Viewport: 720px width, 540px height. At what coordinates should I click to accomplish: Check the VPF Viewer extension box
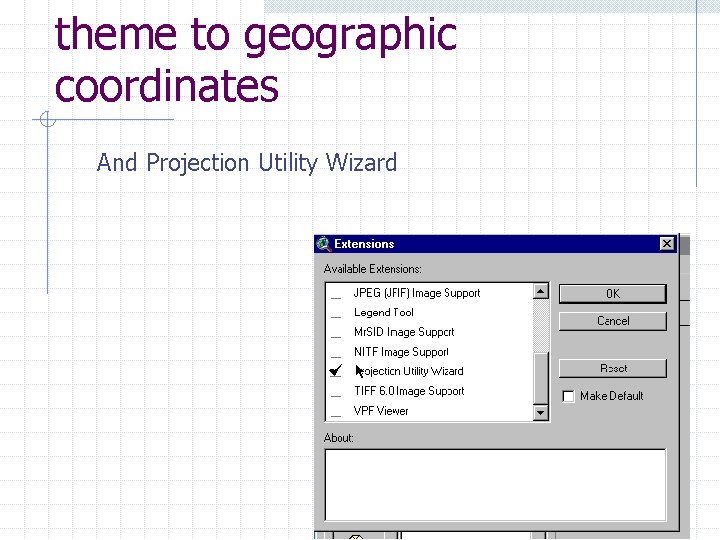click(x=336, y=411)
